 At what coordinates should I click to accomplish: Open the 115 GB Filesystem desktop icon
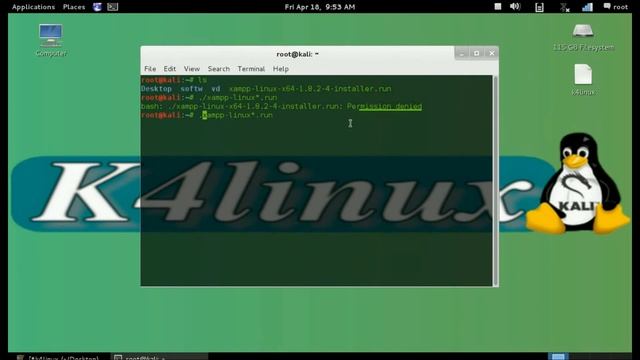click(x=583, y=37)
